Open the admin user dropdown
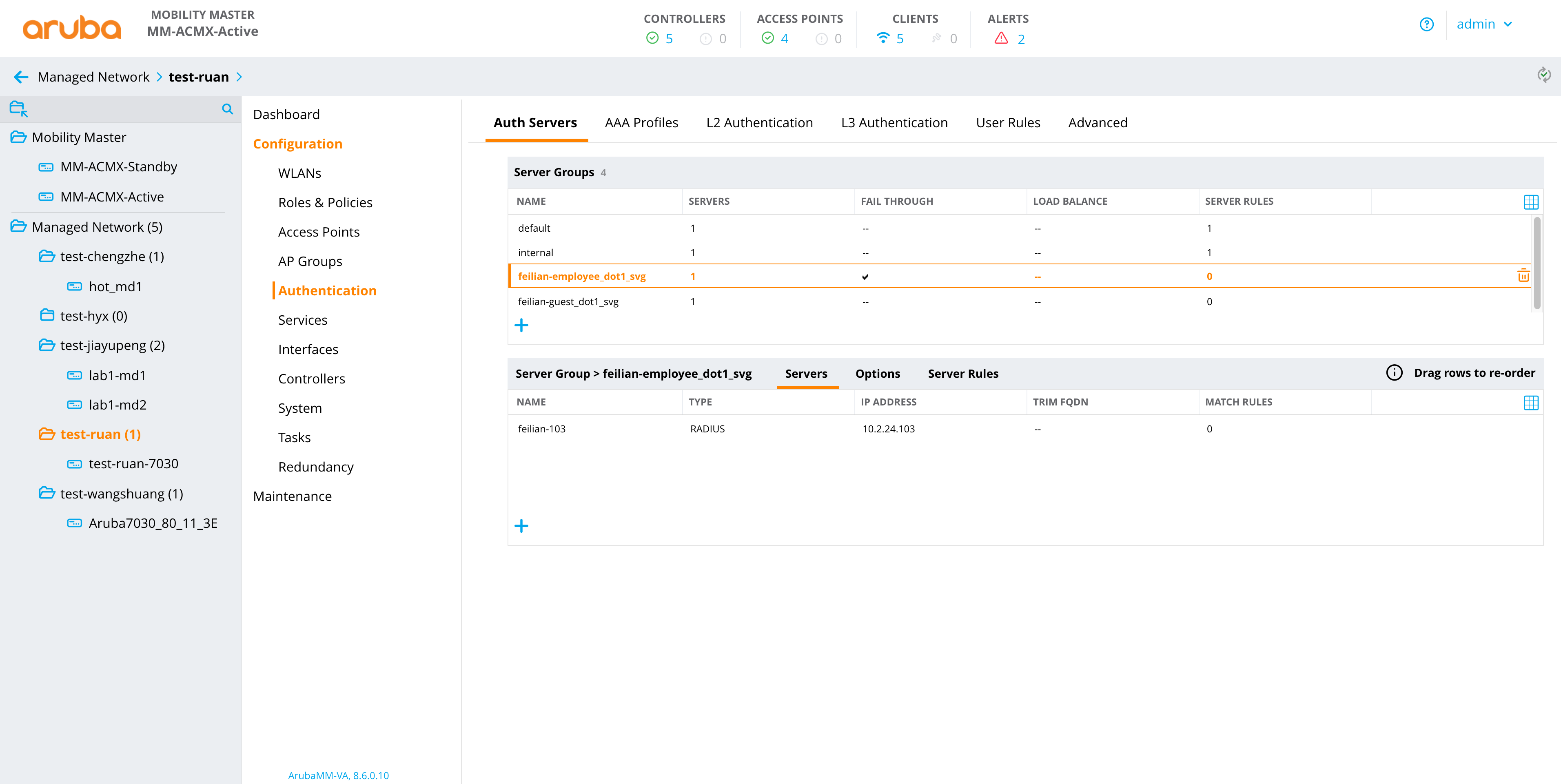This screenshot has height=784, width=1561. [1484, 24]
